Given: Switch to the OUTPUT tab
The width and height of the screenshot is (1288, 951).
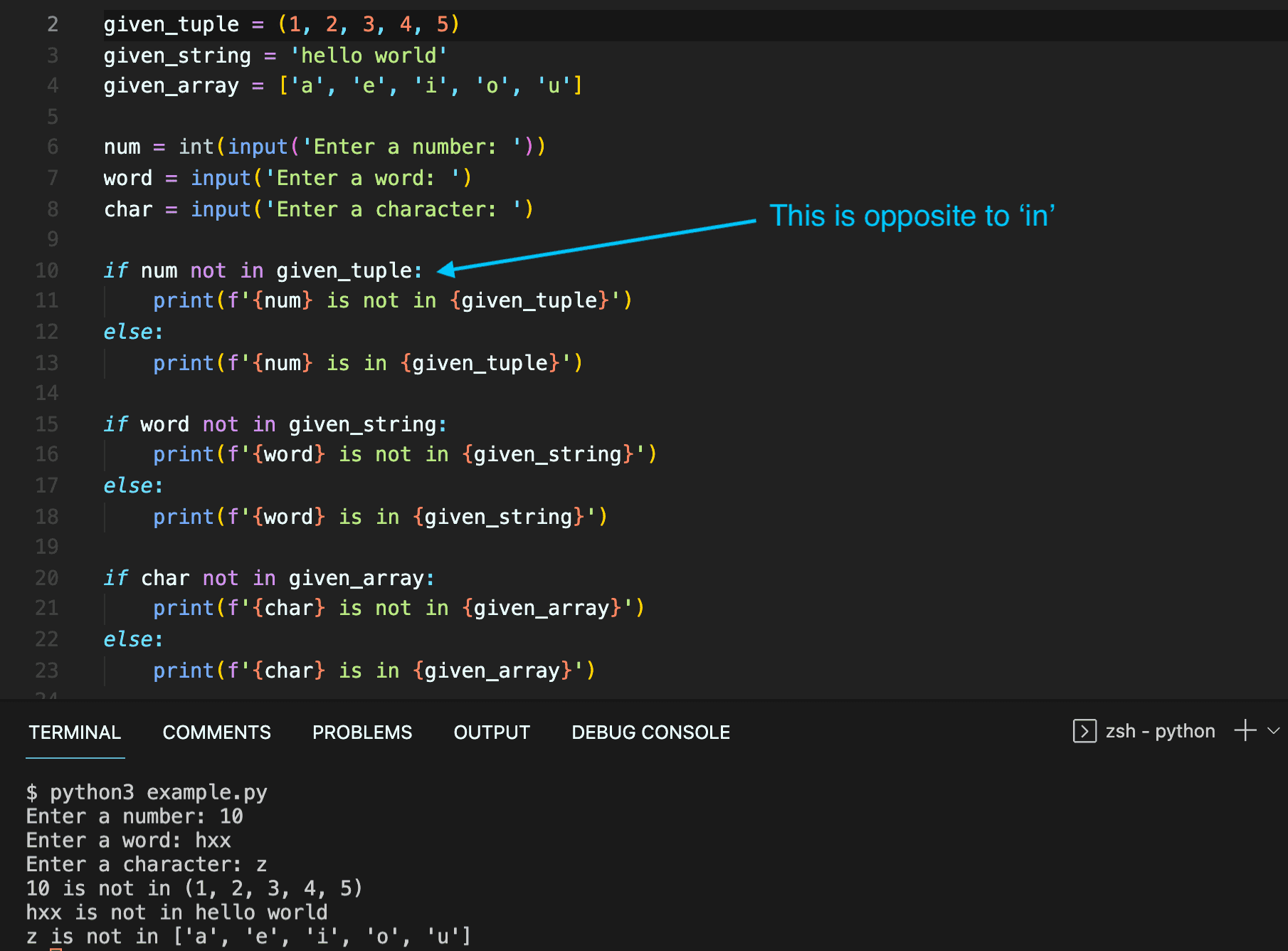Looking at the screenshot, I should [x=491, y=732].
